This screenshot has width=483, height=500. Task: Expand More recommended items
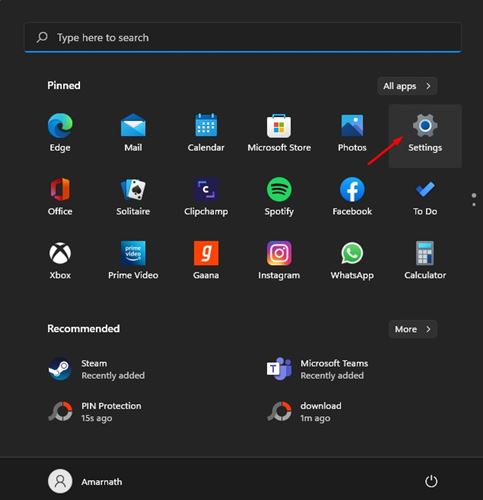tap(413, 329)
